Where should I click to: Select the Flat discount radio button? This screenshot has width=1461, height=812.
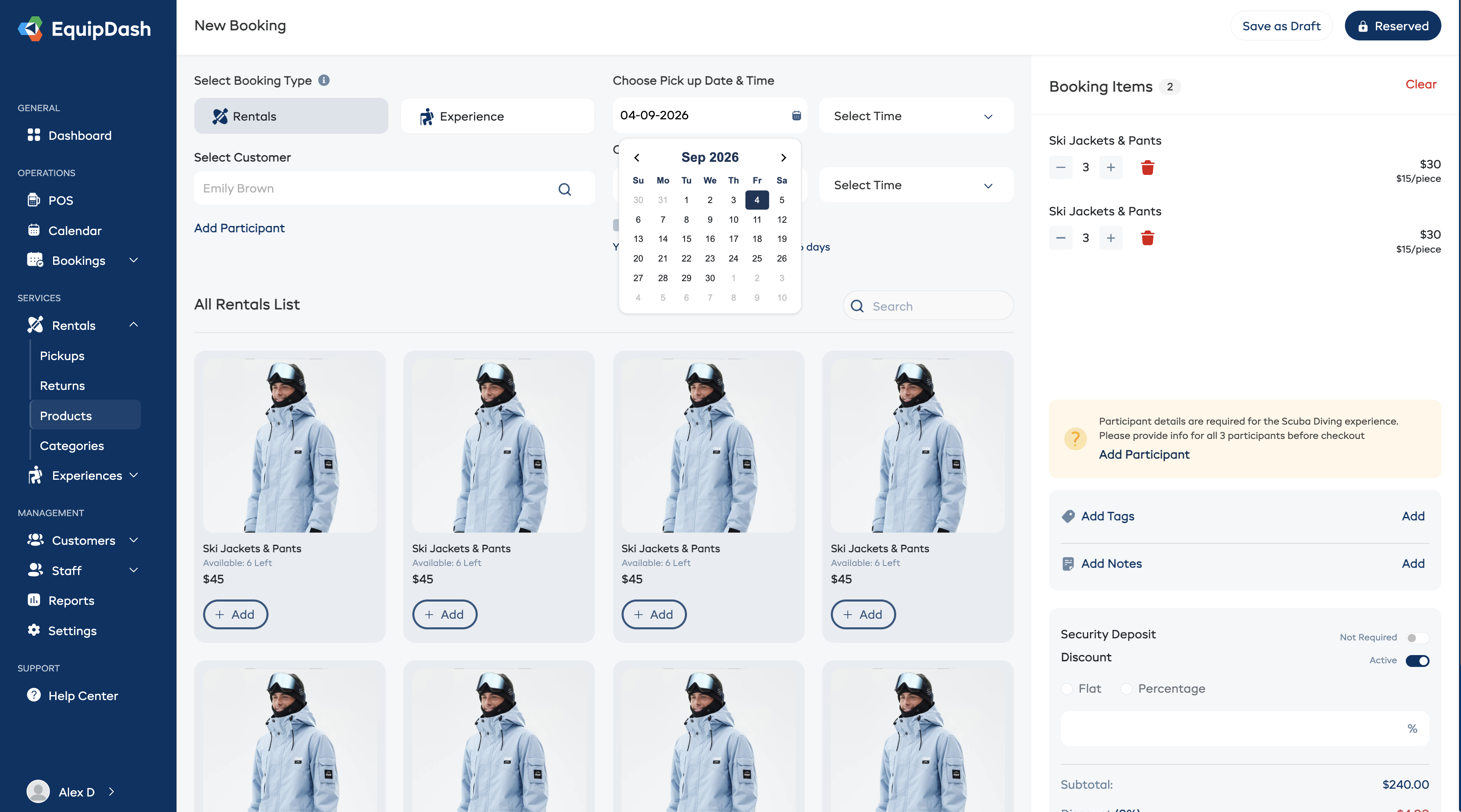coord(1067,689)
